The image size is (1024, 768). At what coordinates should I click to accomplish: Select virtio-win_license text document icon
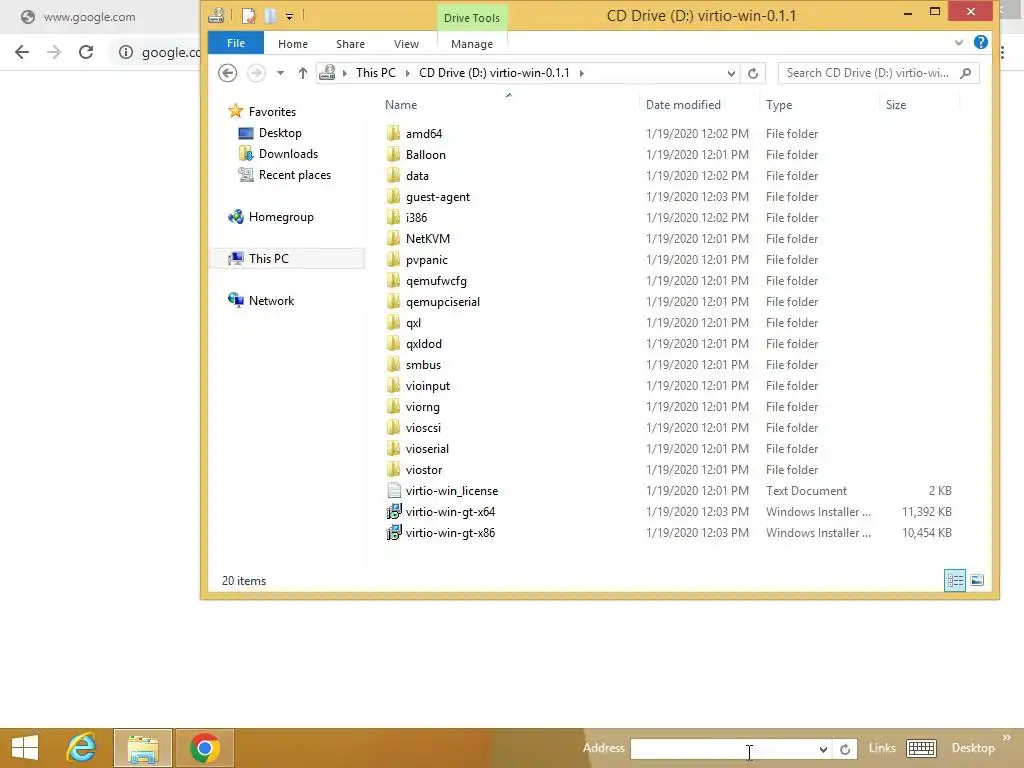pos(394,490)
